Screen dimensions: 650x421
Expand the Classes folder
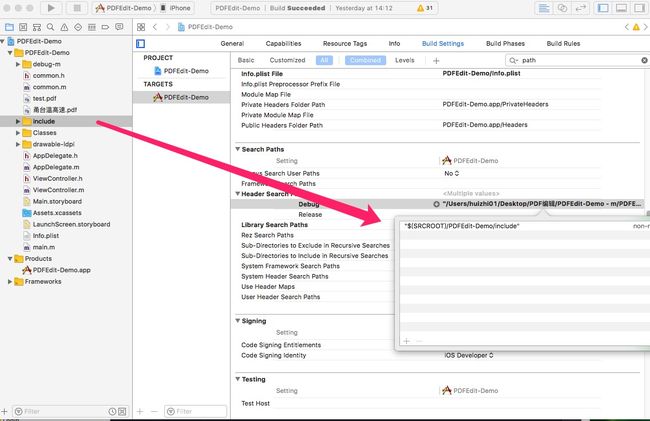click(x=18, y=133)
